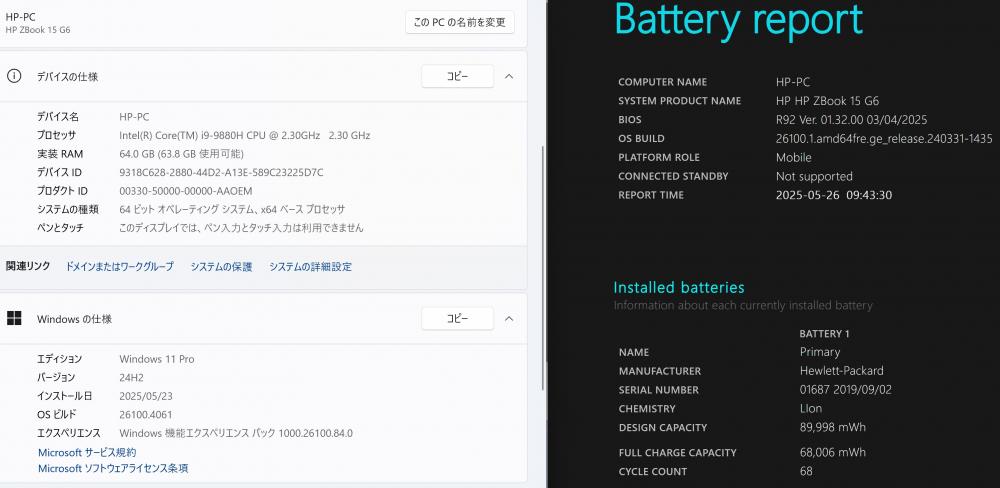Select the OS ビルド value 26100.4061
The width and height of the screenshot is (1000, 488).
pos(146,415)
